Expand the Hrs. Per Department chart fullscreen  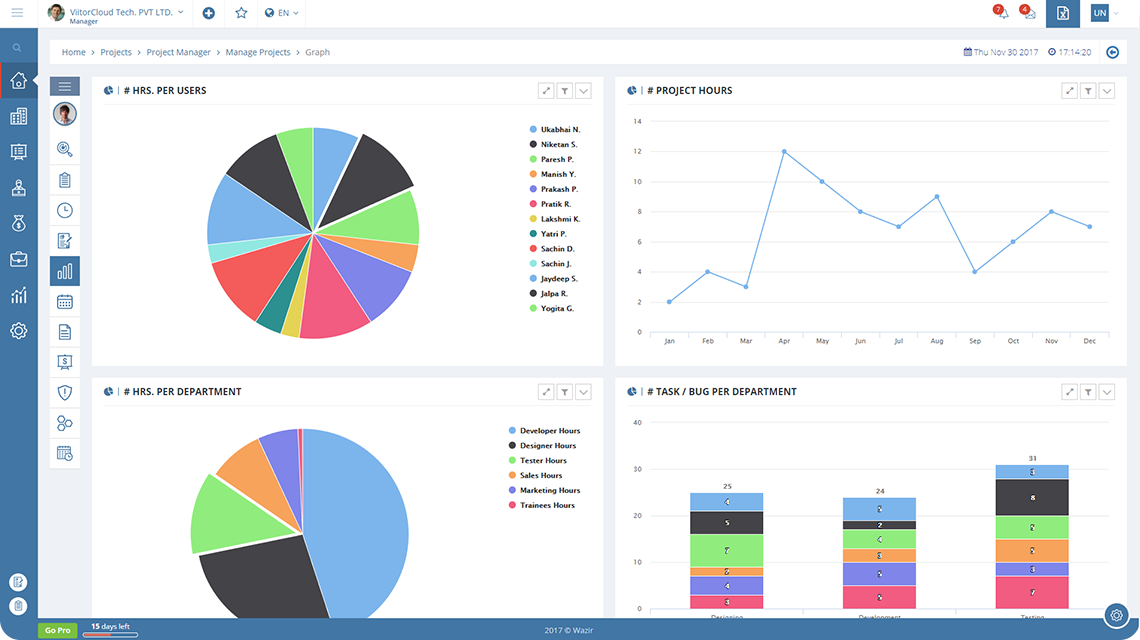point(546,392)
